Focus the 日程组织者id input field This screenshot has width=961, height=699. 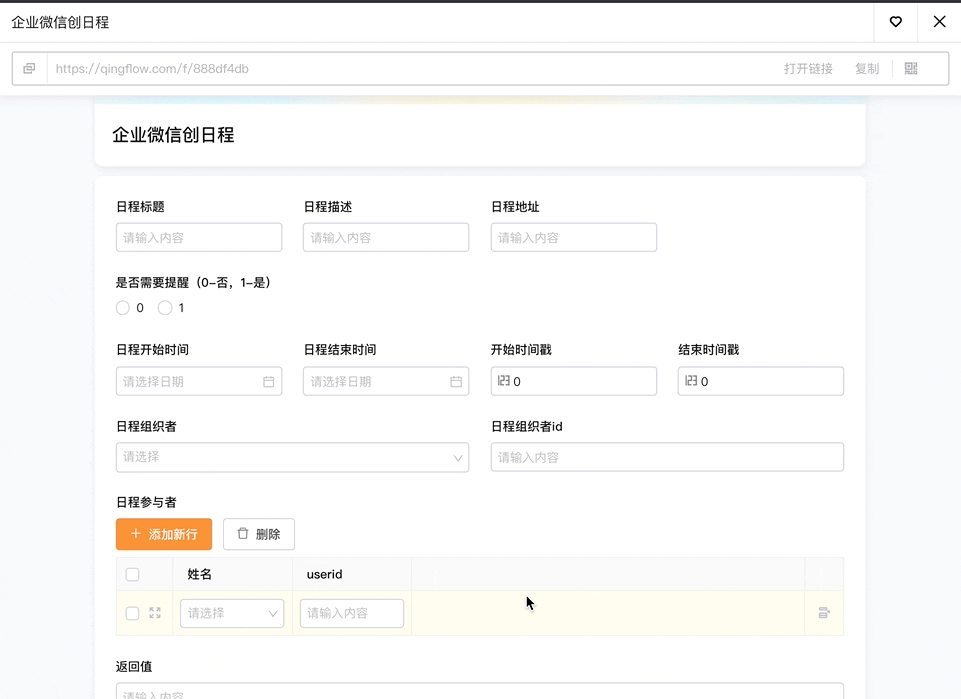click(x=667, y=457)
